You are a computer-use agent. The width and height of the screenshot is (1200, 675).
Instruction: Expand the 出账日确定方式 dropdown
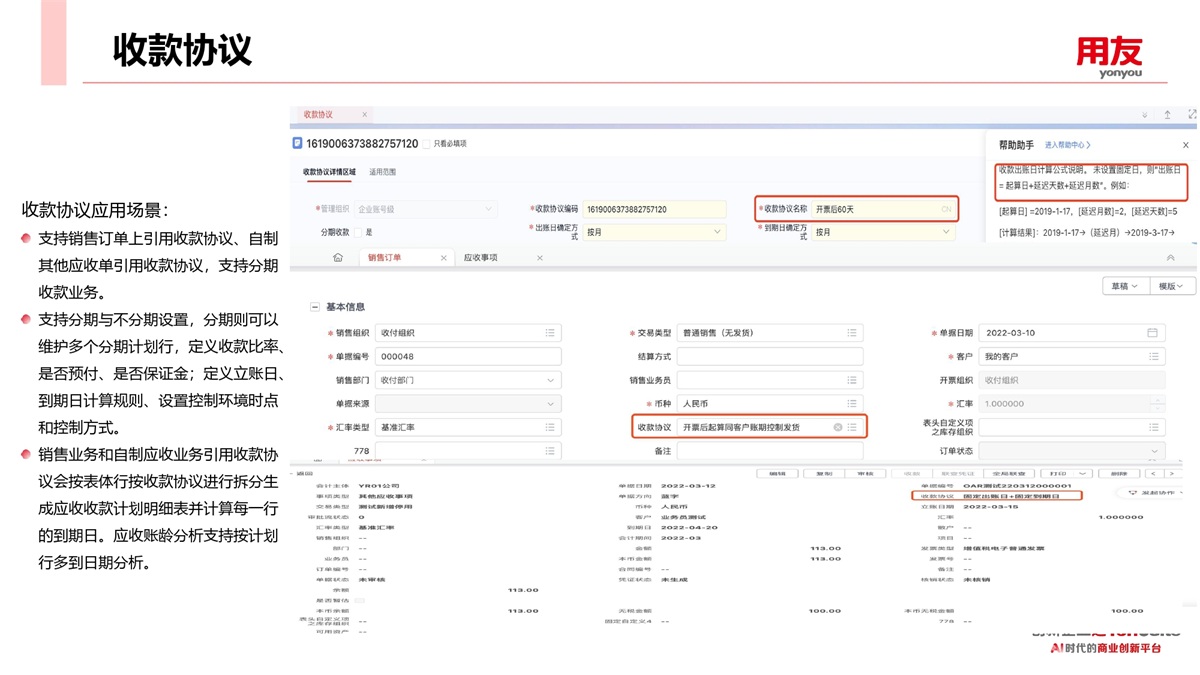(717, 232)
